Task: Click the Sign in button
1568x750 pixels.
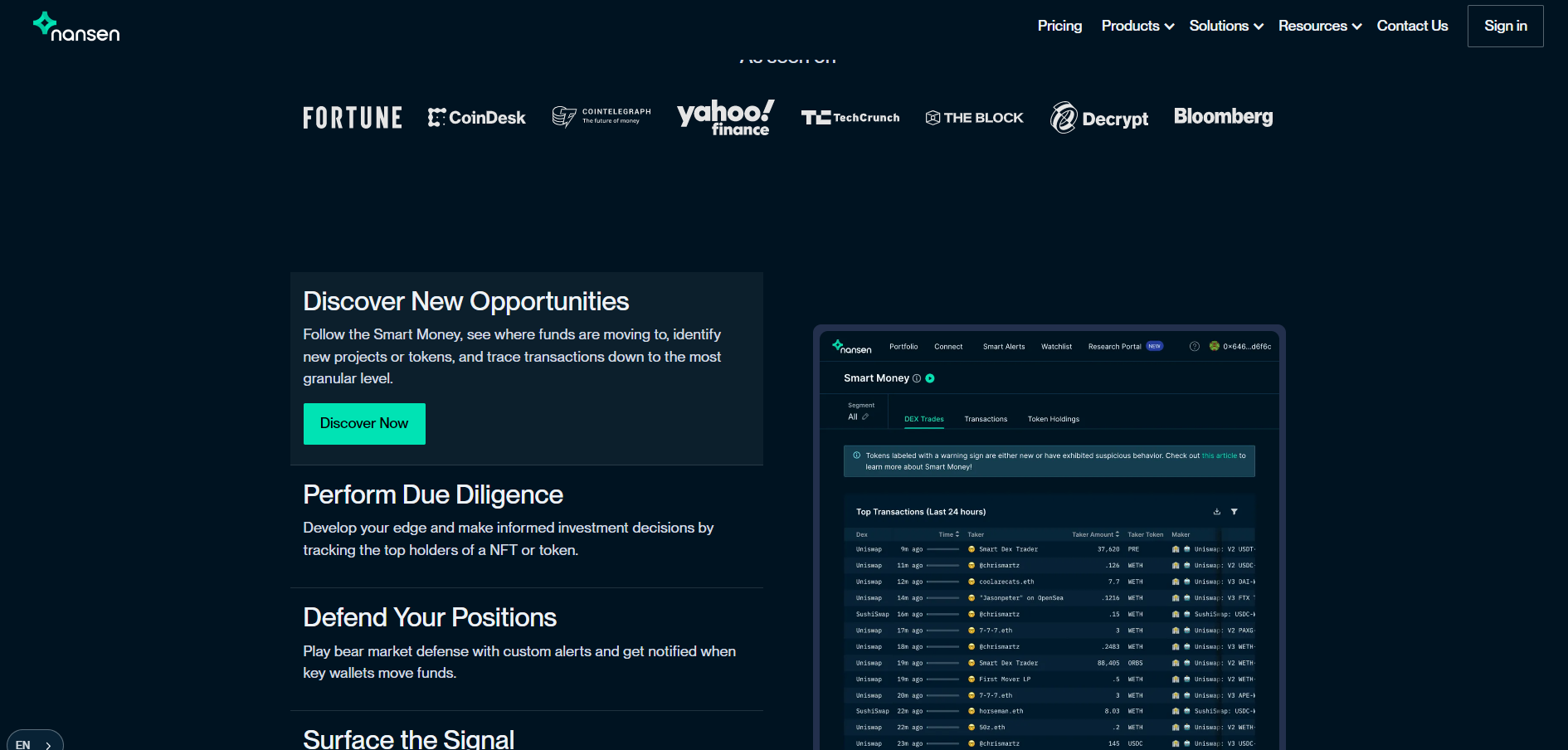Action: tap(1505, 26)
